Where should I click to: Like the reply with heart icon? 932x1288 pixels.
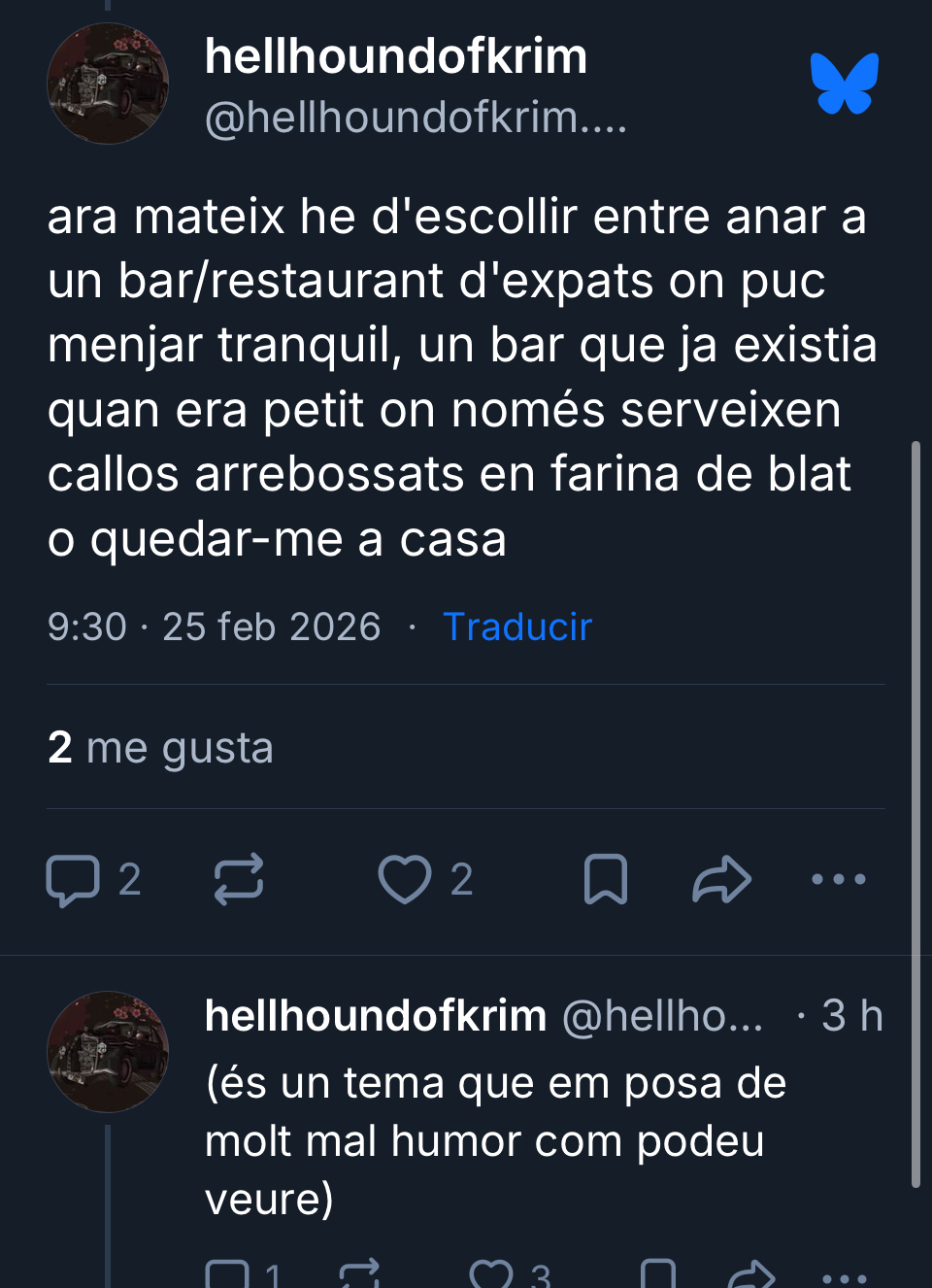click(509, 1273)
